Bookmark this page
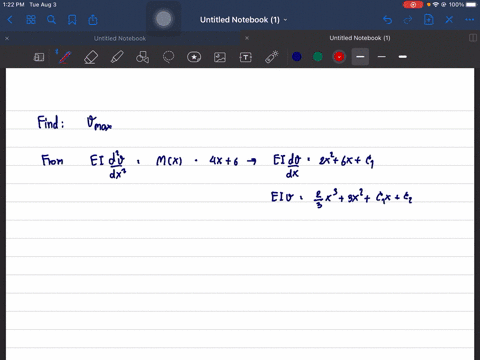This screenshot has height=360, width=480. pos(72,20)
